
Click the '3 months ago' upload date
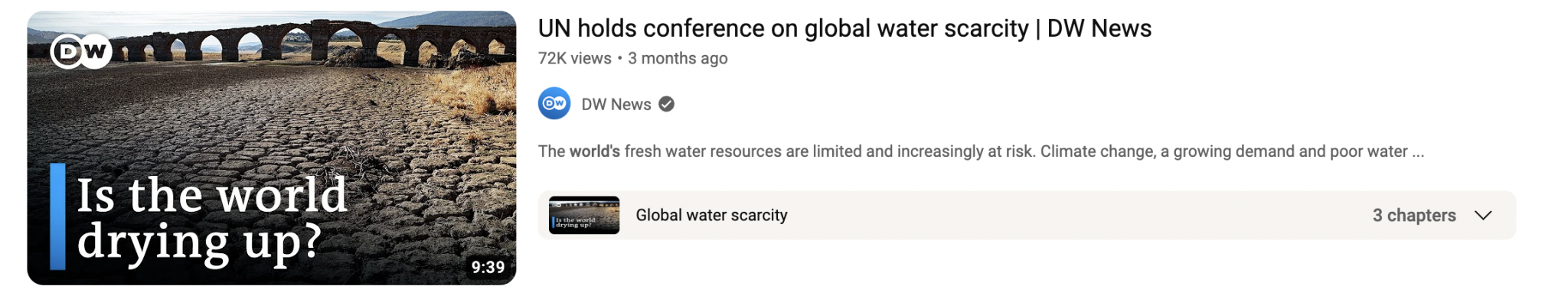(x=678, y=58)
